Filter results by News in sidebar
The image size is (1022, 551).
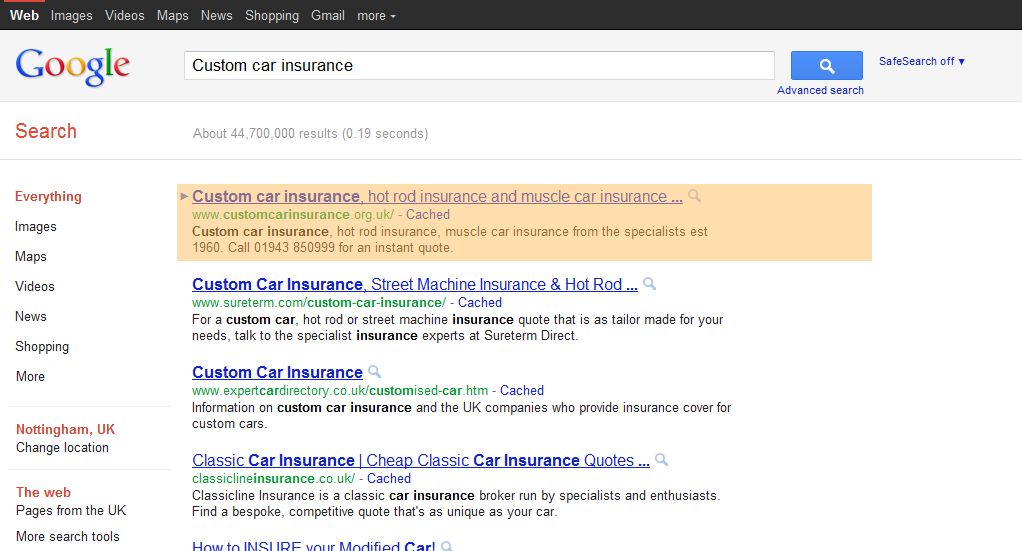point(31,316)
